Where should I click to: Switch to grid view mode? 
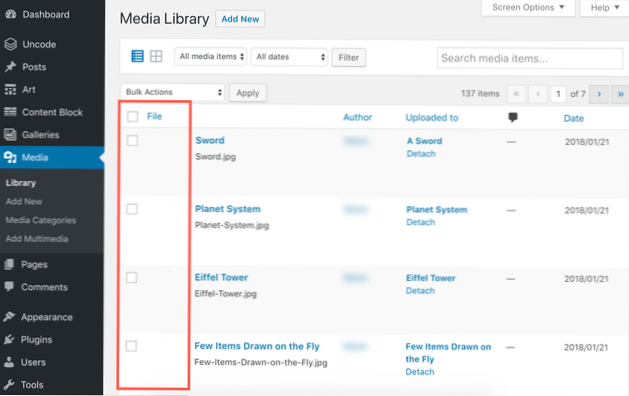[156, 56]
